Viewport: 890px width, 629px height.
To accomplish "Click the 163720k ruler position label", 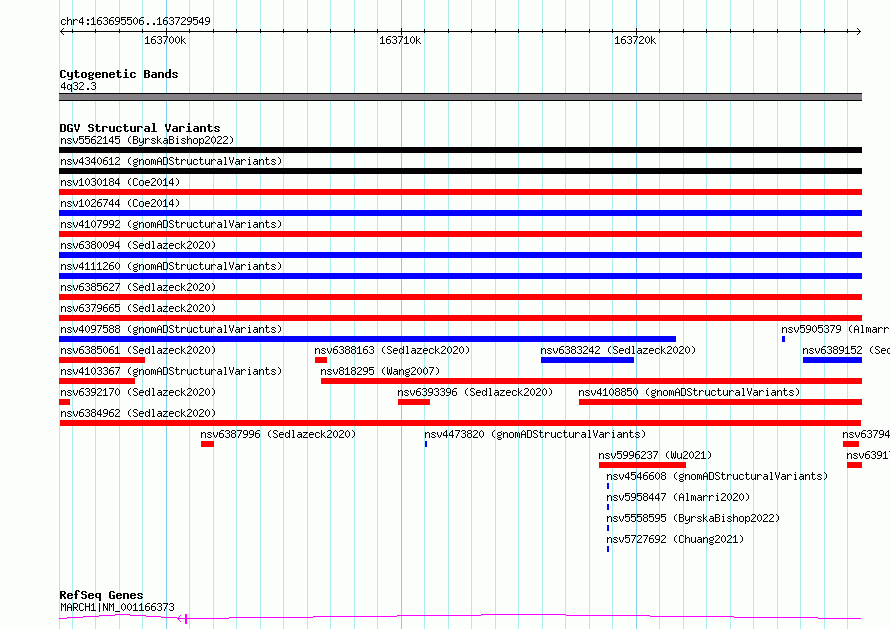I will pyautogui.click(x=635, y=40).
